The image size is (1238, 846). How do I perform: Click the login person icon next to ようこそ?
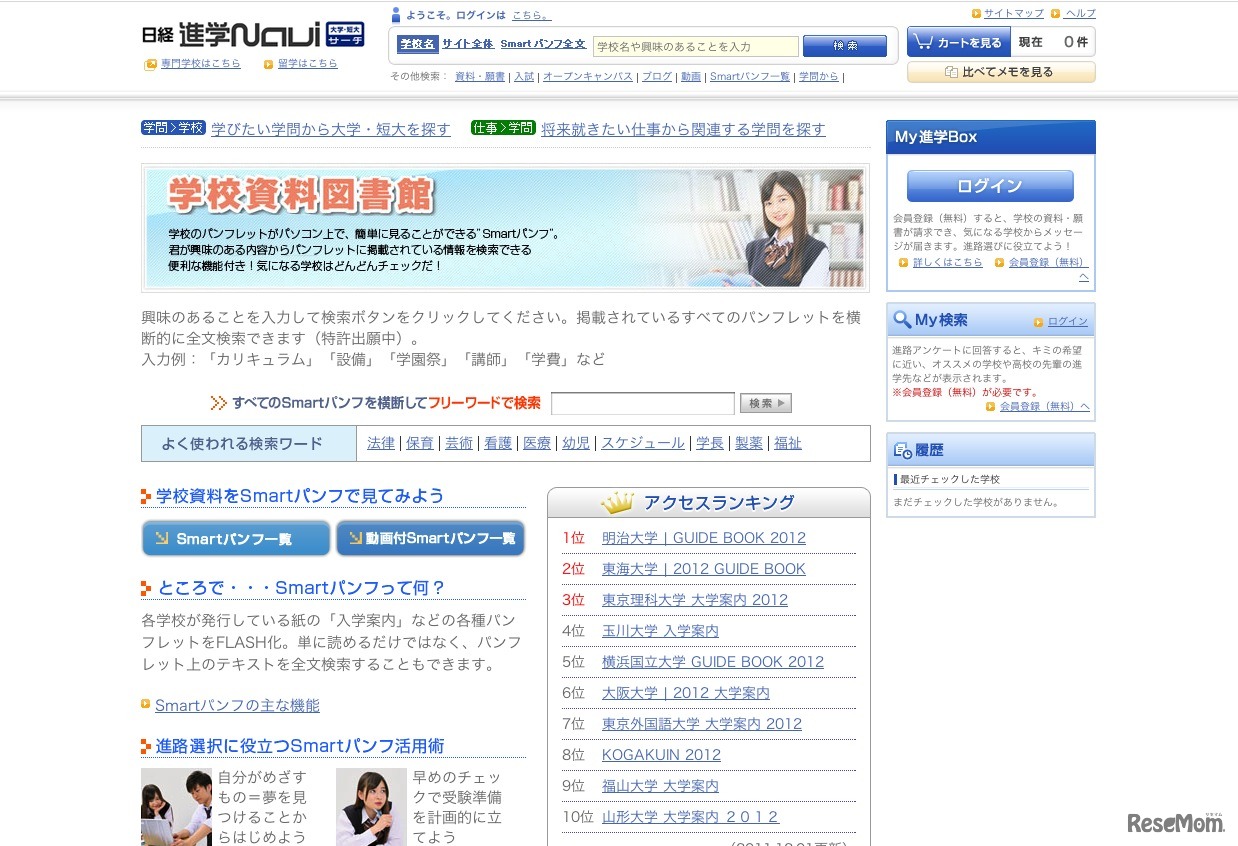click(x=395, y=14)
